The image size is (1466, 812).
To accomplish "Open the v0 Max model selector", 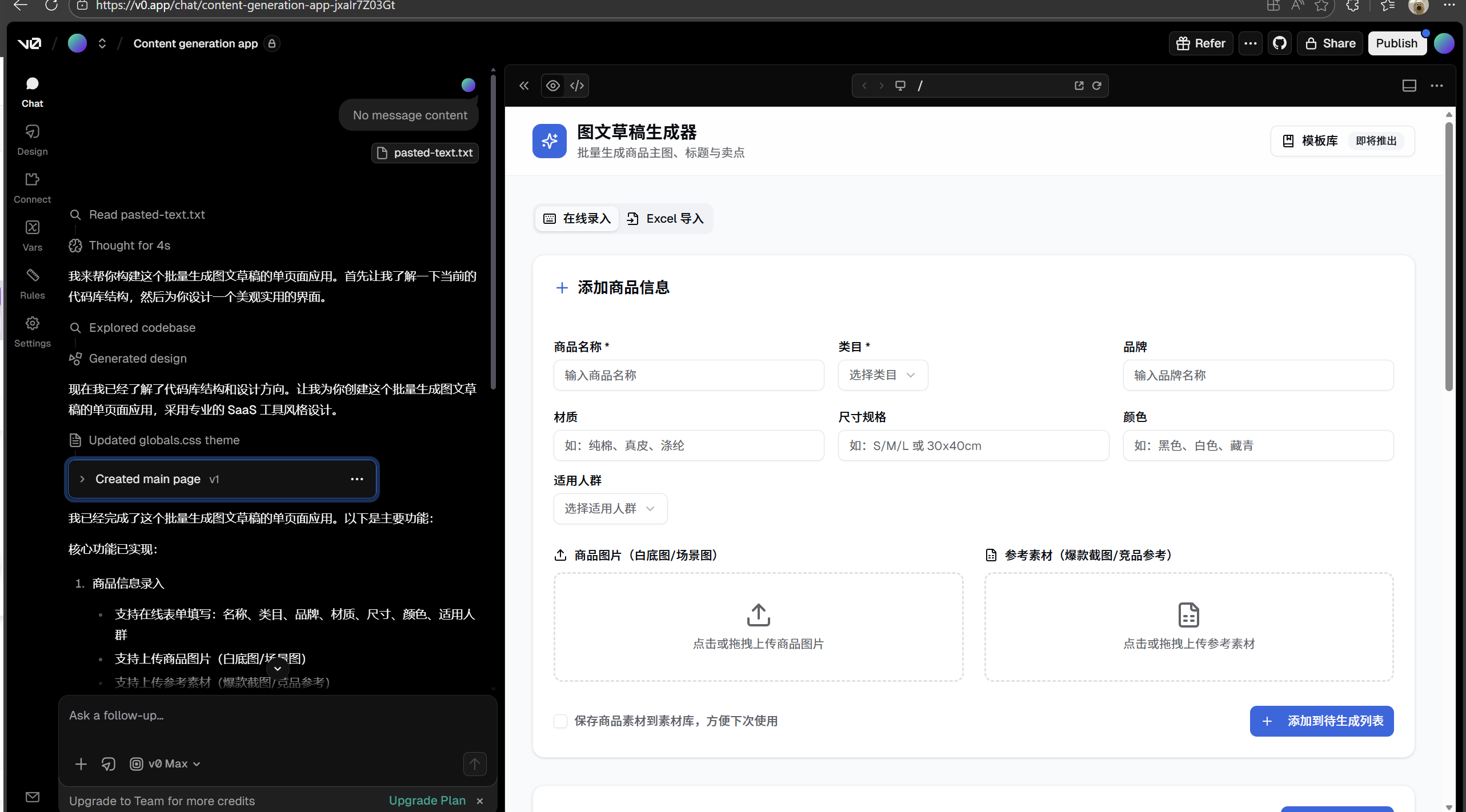I will click(165, 763).
